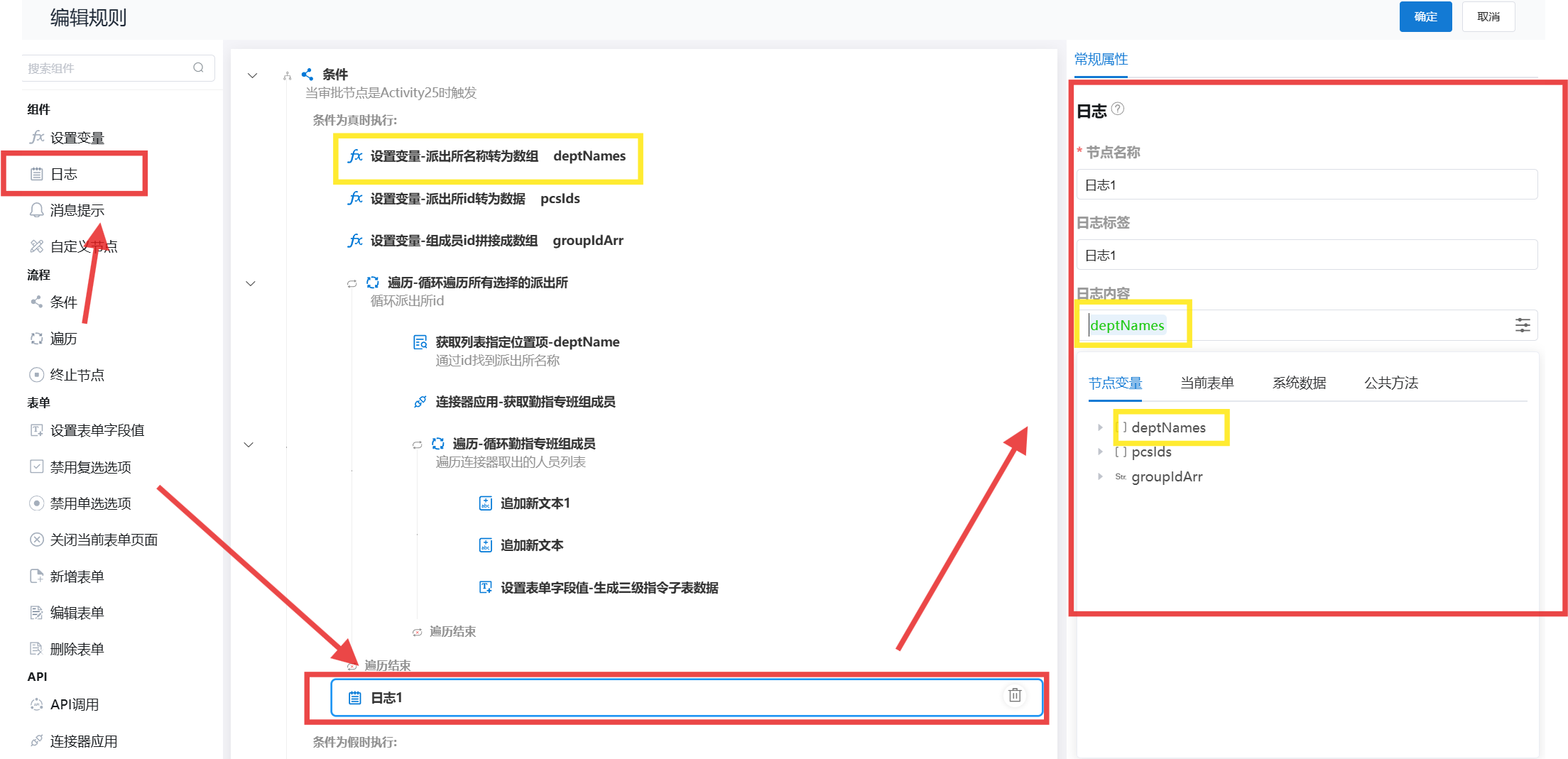
Task: Select the 追加新文本1 node in flow
Action: [535, 503]
